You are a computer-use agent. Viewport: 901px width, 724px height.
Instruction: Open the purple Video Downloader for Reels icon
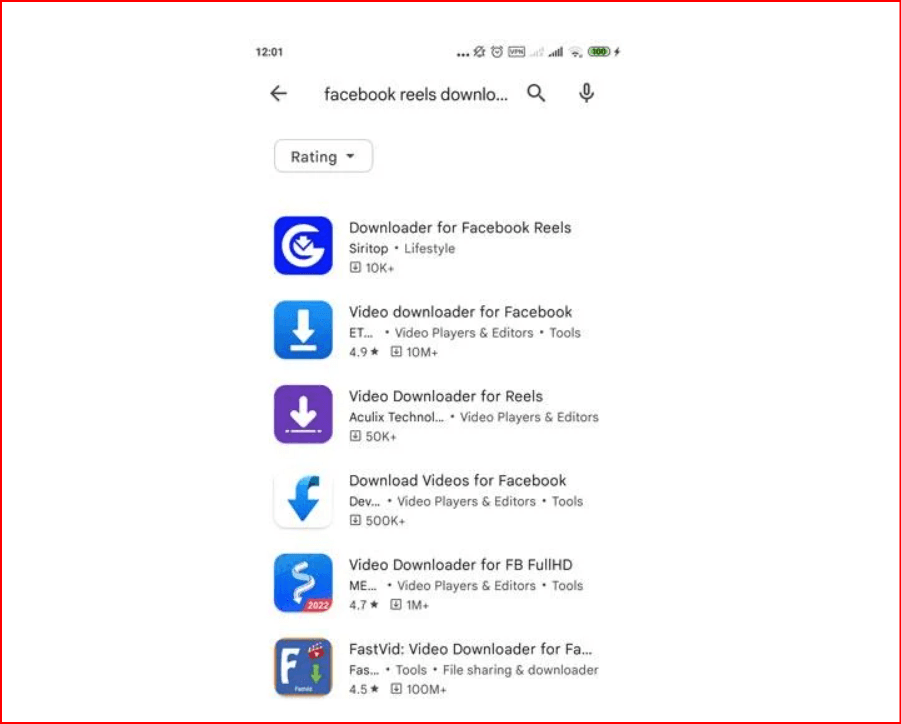(303, 414)
